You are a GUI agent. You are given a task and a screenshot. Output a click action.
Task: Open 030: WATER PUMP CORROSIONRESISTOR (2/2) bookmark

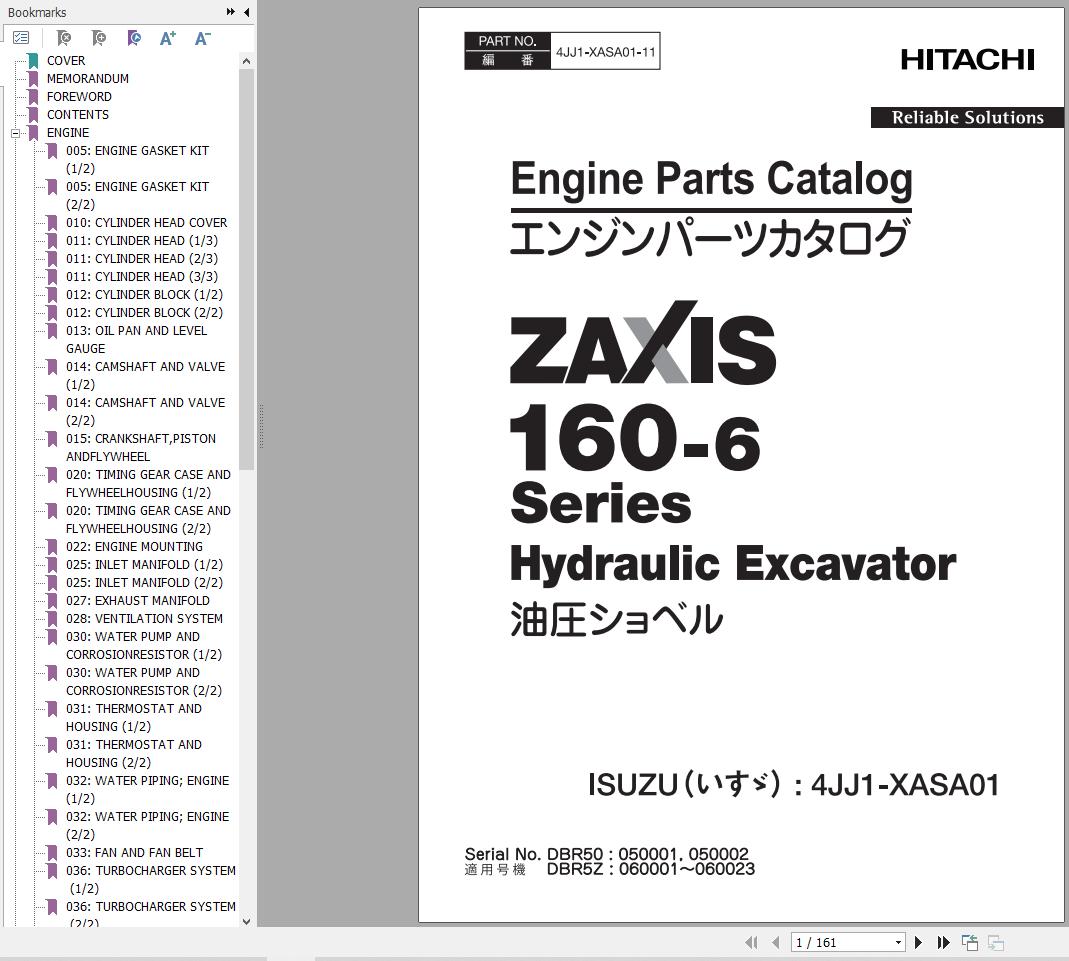144,682
